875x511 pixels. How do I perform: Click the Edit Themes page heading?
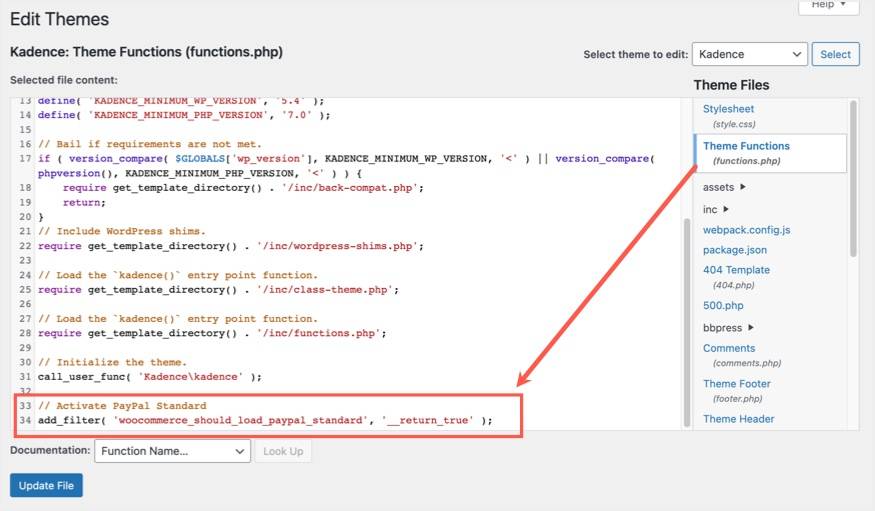coord(60,20)
